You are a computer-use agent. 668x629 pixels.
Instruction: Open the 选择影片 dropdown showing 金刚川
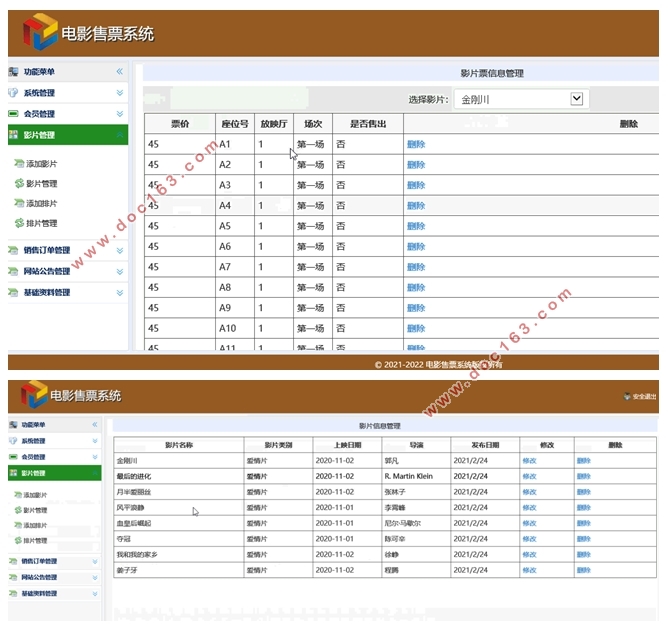(521, 99)
